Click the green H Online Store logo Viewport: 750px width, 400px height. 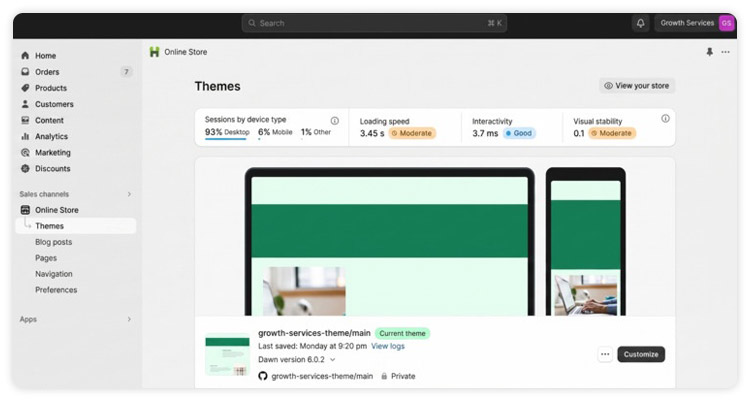[x=154, y=52]
